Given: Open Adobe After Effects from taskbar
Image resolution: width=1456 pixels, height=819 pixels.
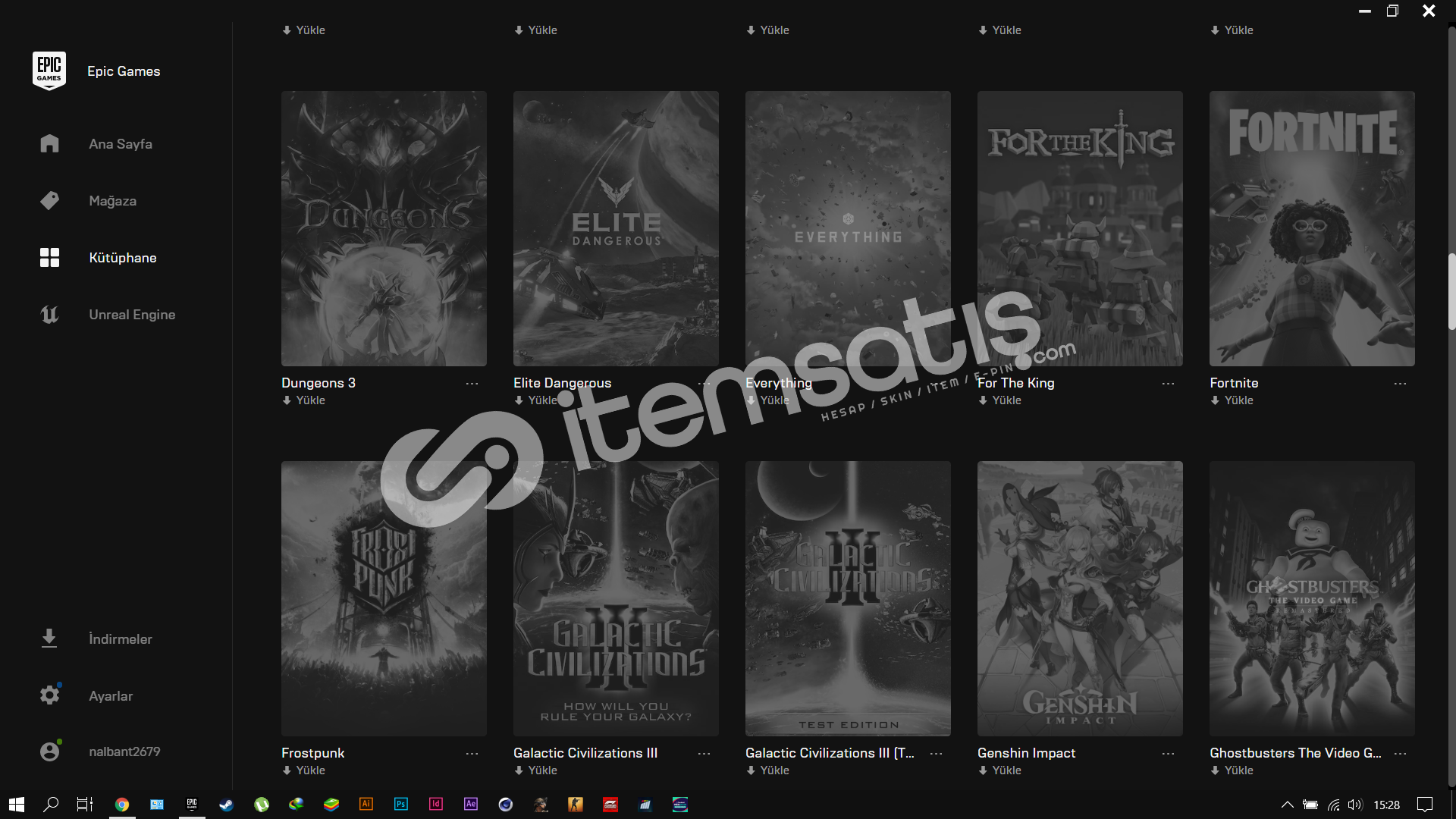Looking at the screenshot, I should pos(471,804).
